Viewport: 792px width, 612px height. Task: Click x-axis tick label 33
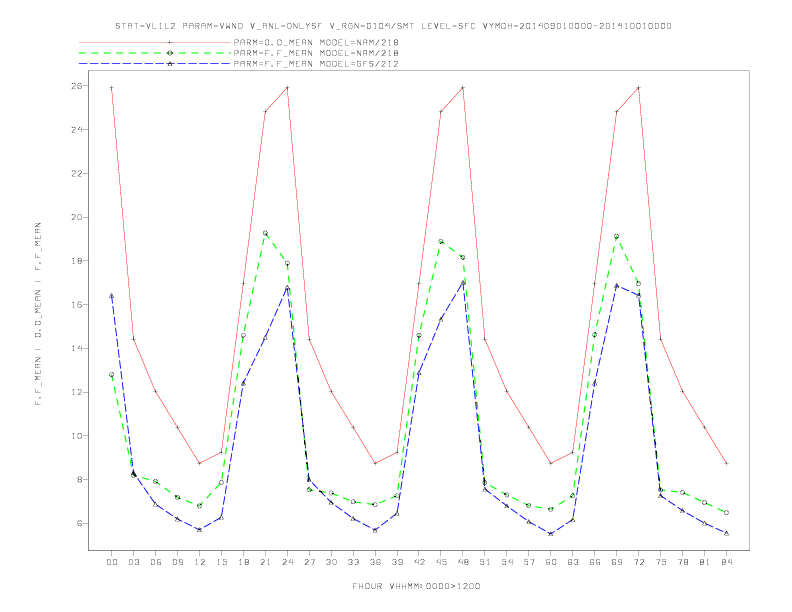click(x=353, y=562)
